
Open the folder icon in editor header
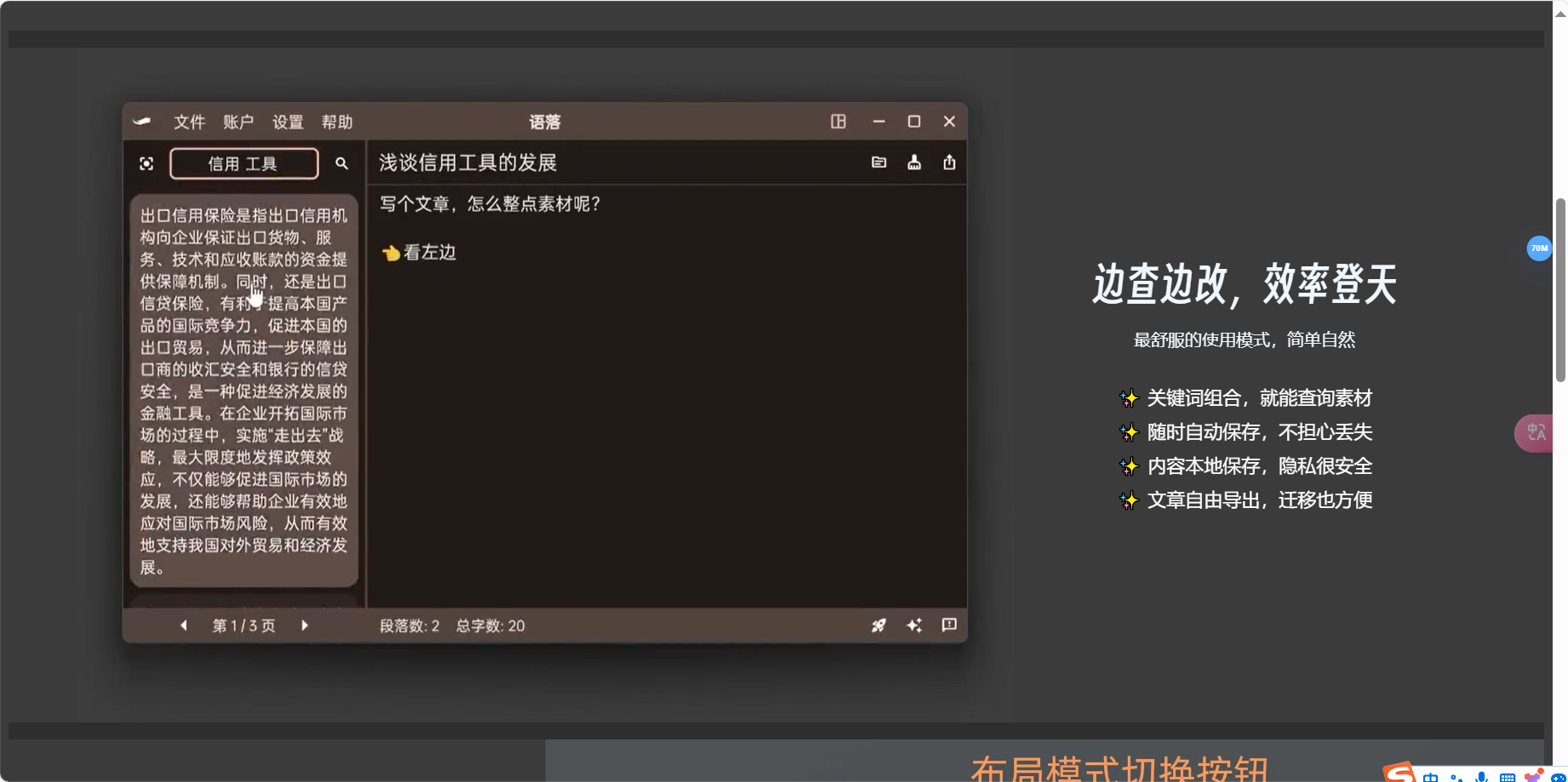pyautogui.click(x=879, y=163)
